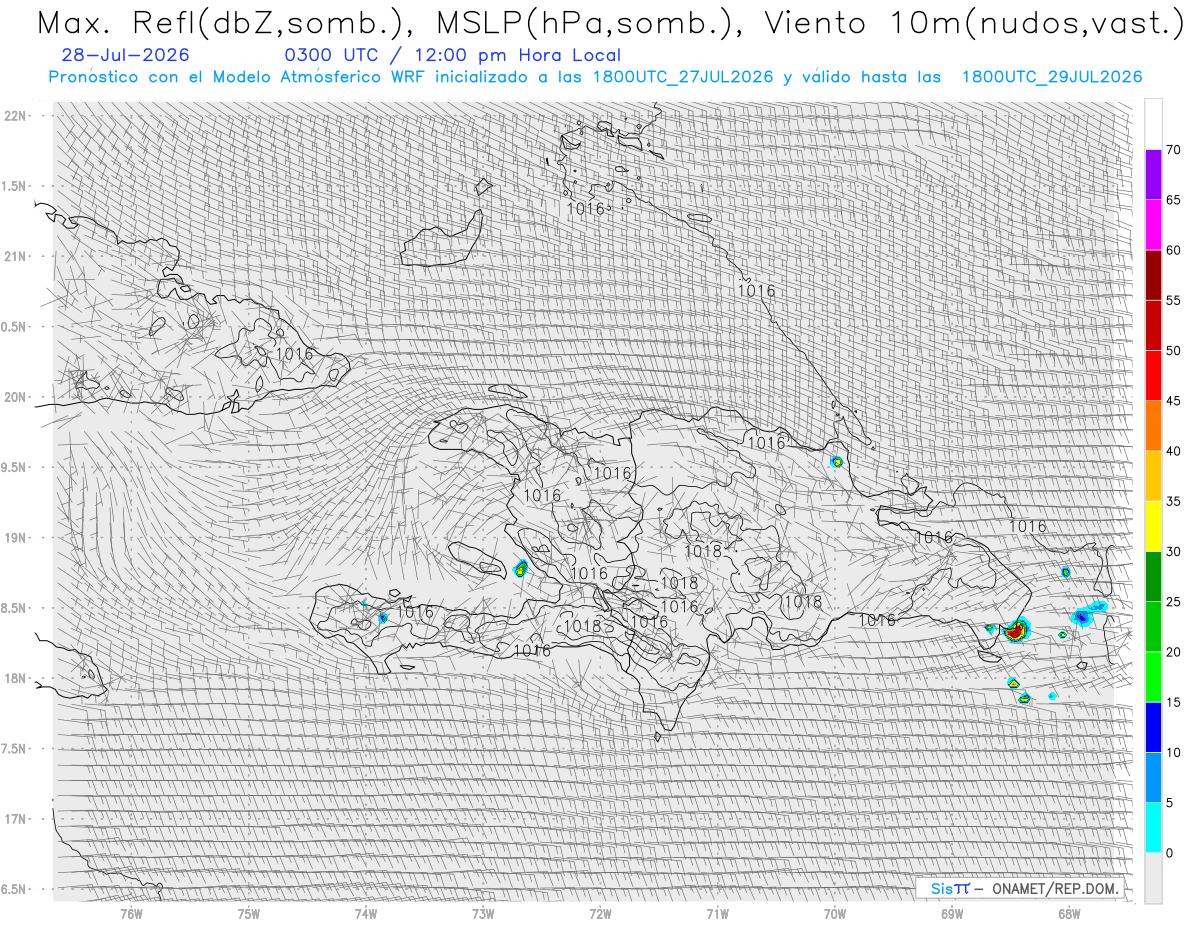Select the cyan 0–5 dBZ color band
1200x927 pixels.
coord(1153,827)
